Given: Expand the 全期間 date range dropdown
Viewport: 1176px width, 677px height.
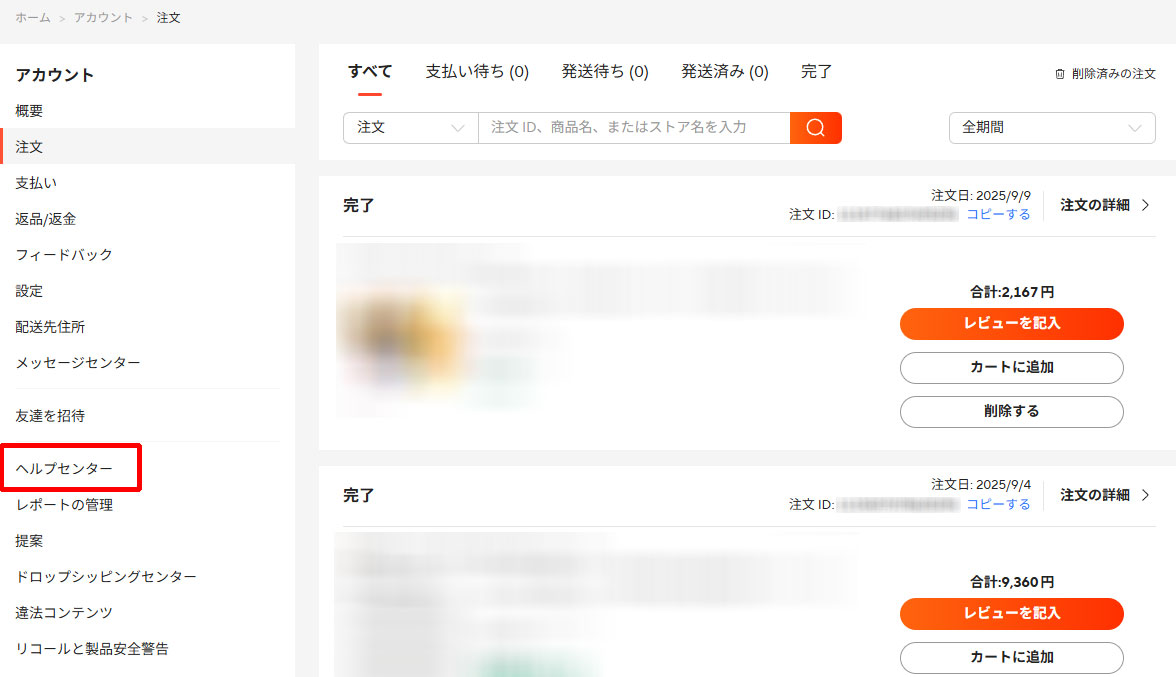Looking at the screenshot, I should [x=1051, y=128].
